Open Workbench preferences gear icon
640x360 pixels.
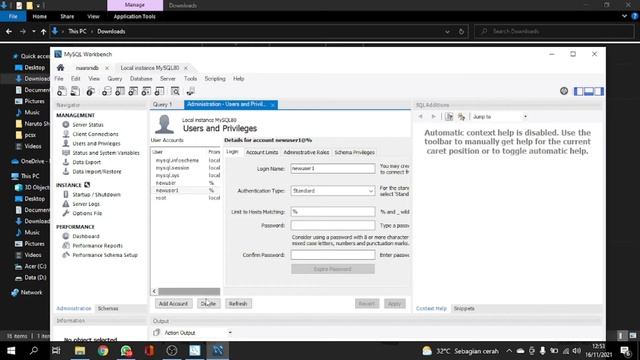coord(564,91)
